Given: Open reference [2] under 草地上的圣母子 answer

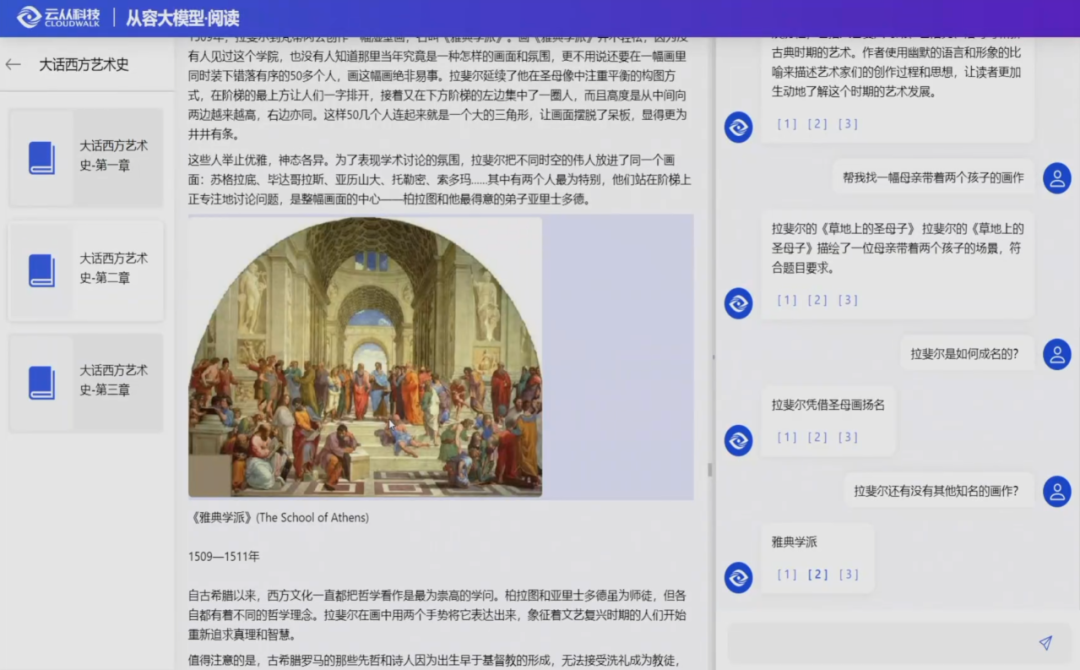Looking at the screenshot, I should [818, 300].
